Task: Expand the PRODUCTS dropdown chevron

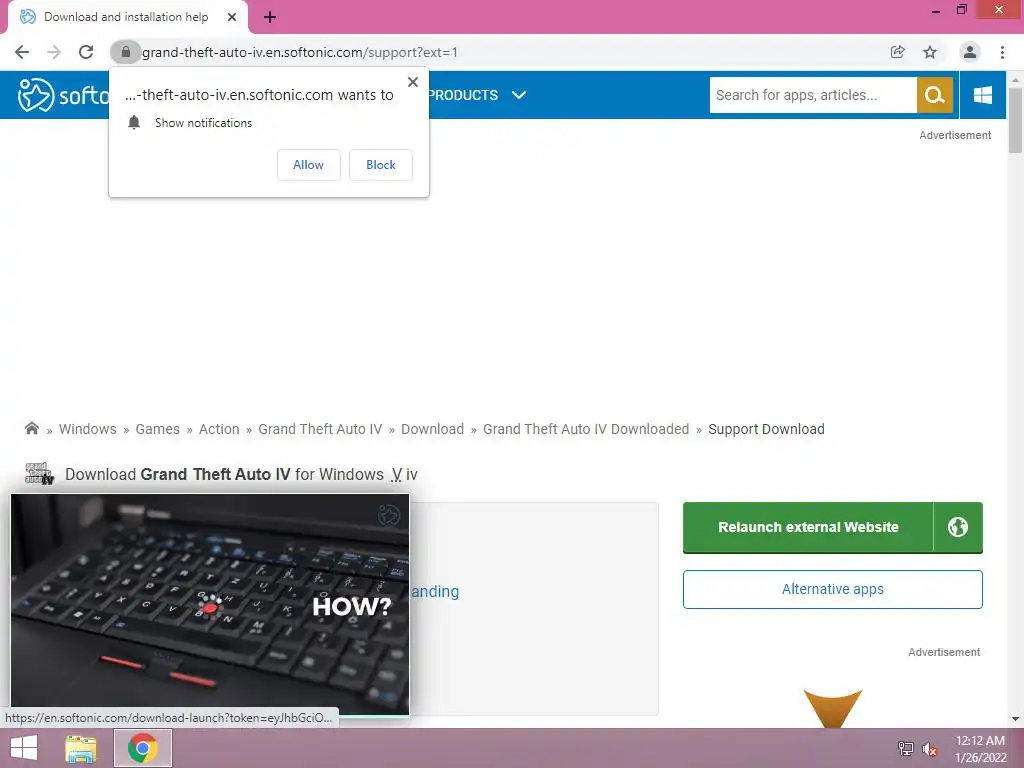Action: coord(519,95)
